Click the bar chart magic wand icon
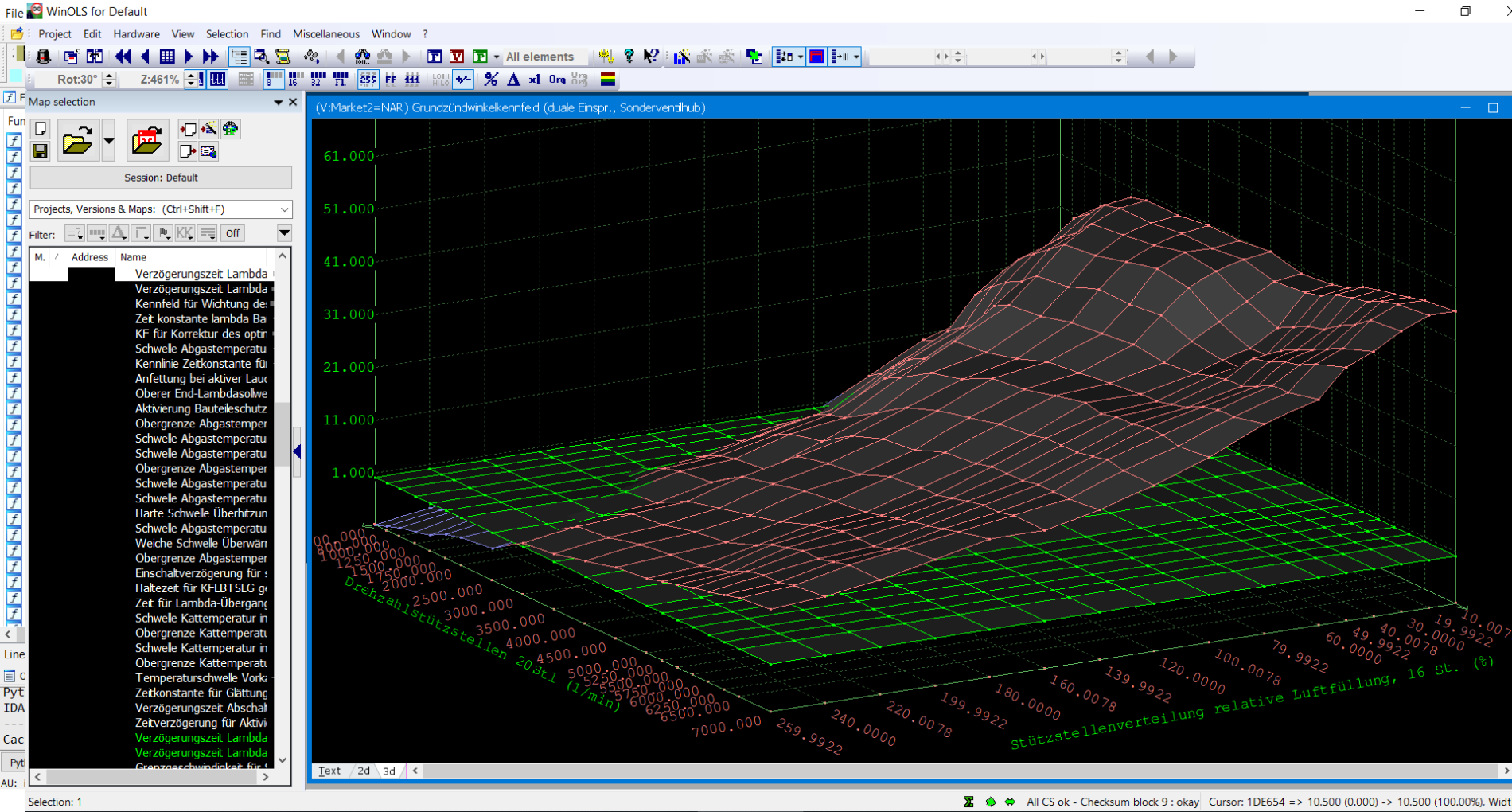The image size is (1512, 812). (682, 57)
